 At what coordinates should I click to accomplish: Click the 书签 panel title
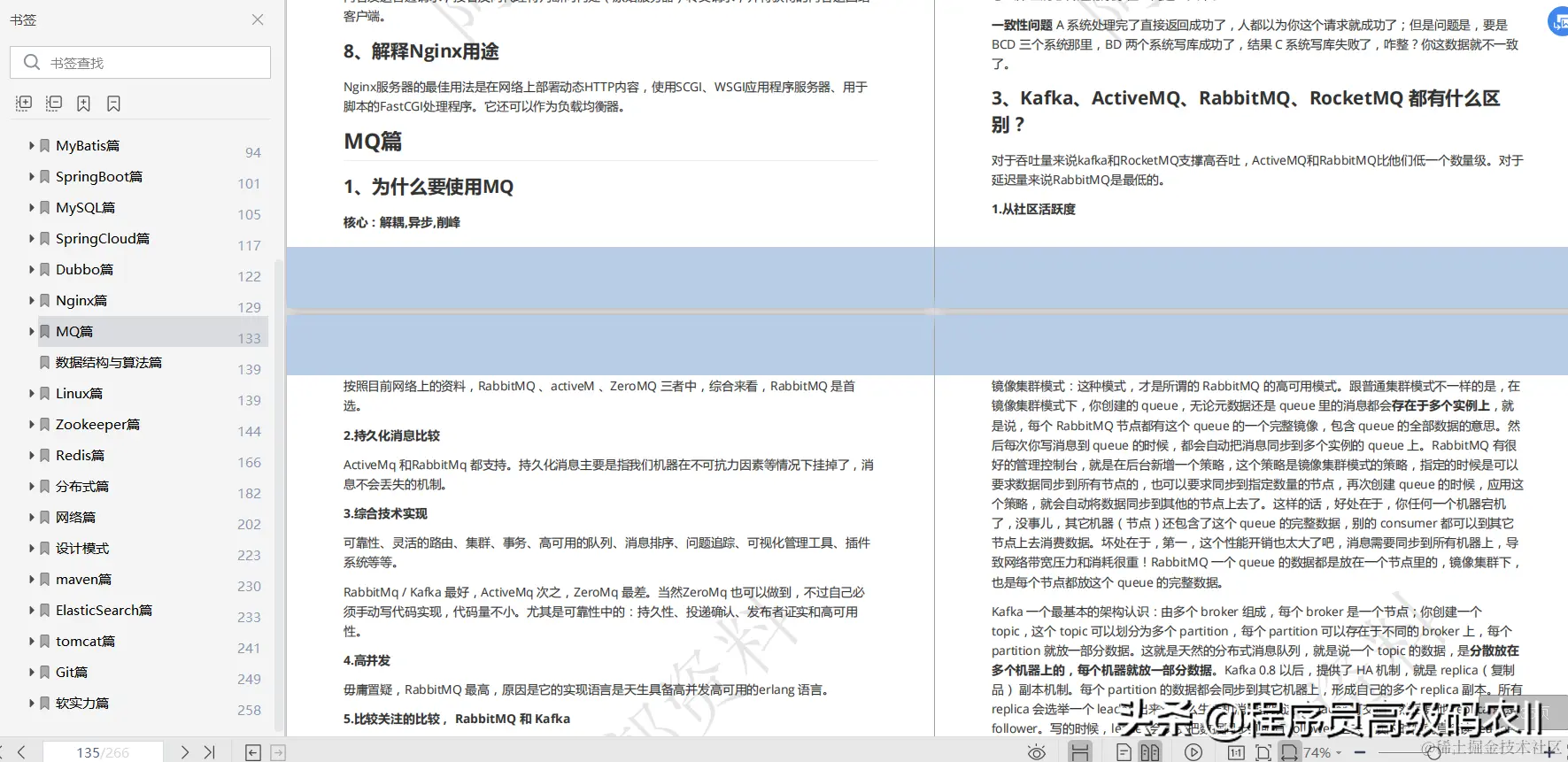click(x=23, y=19)
